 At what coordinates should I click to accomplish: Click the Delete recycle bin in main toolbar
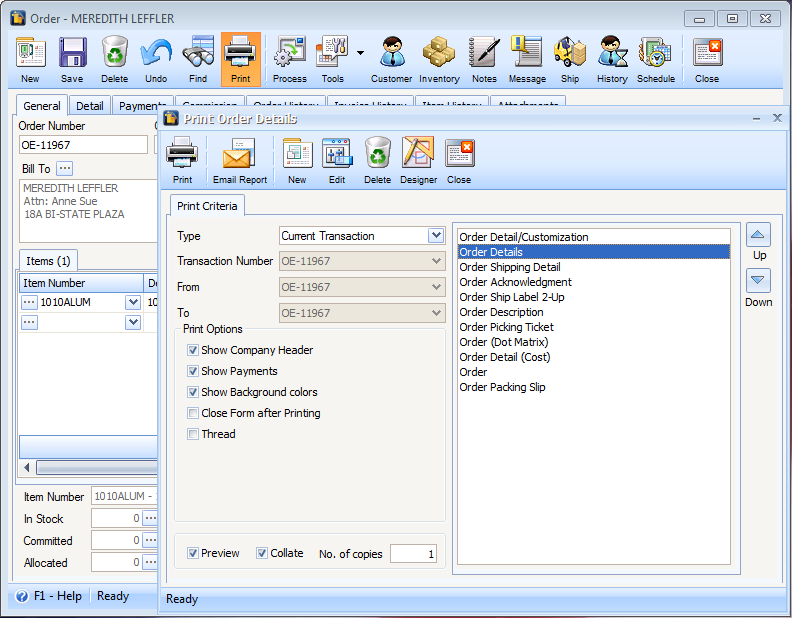point(115,59)
